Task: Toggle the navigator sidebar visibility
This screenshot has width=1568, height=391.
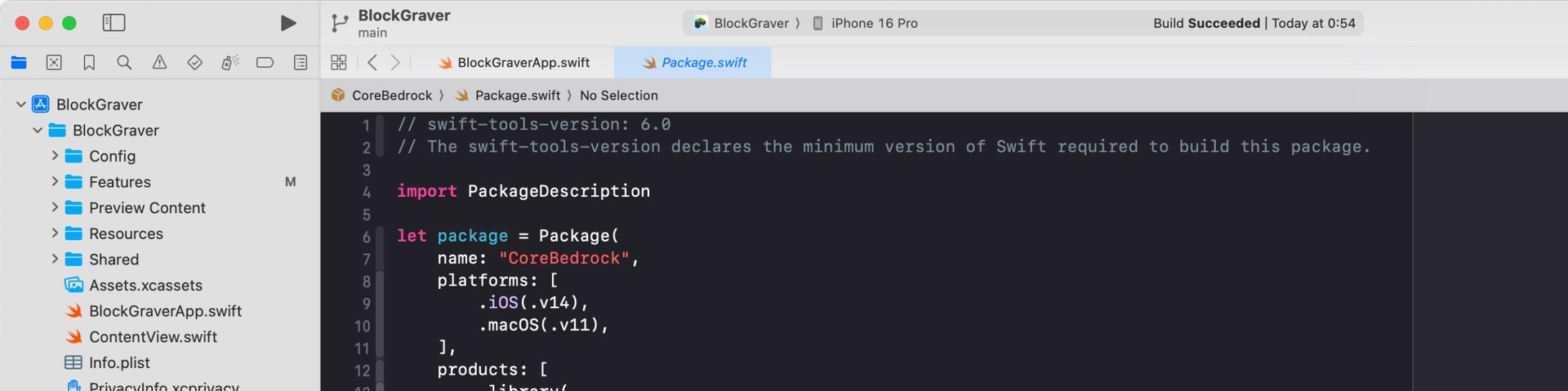Action: pos(114,23)
